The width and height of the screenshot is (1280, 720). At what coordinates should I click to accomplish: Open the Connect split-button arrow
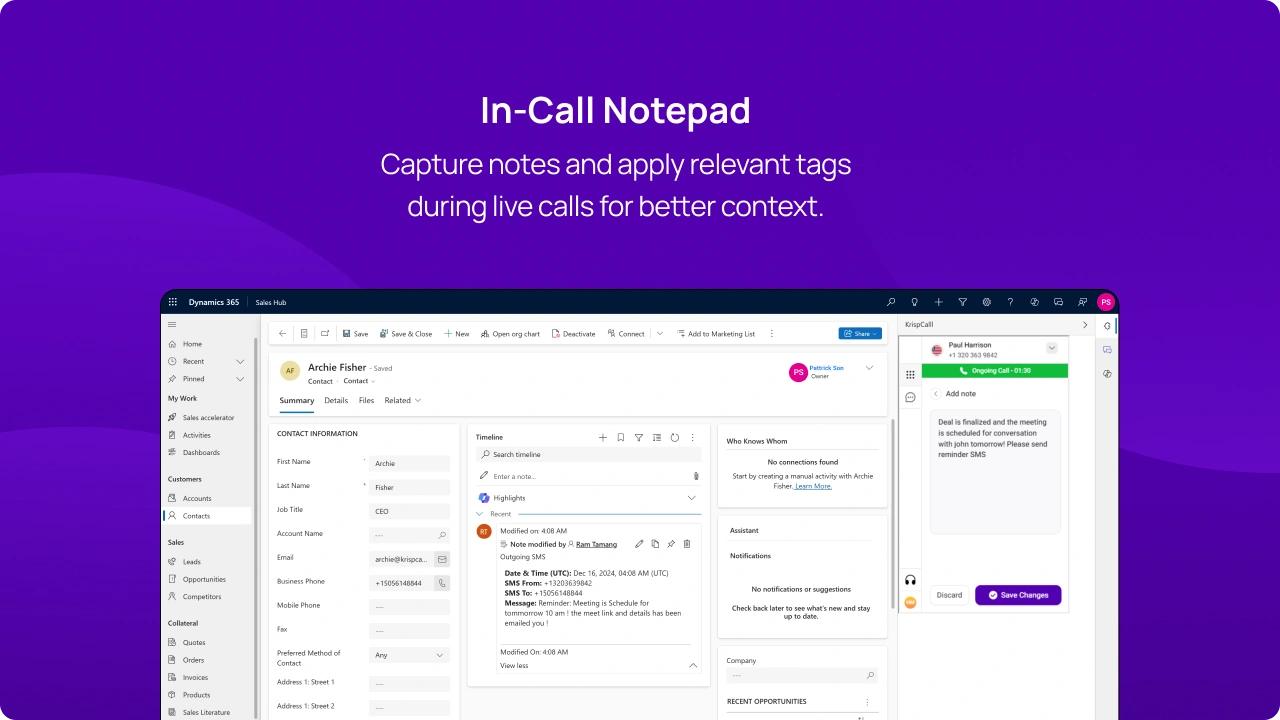(x=660, y=334)
